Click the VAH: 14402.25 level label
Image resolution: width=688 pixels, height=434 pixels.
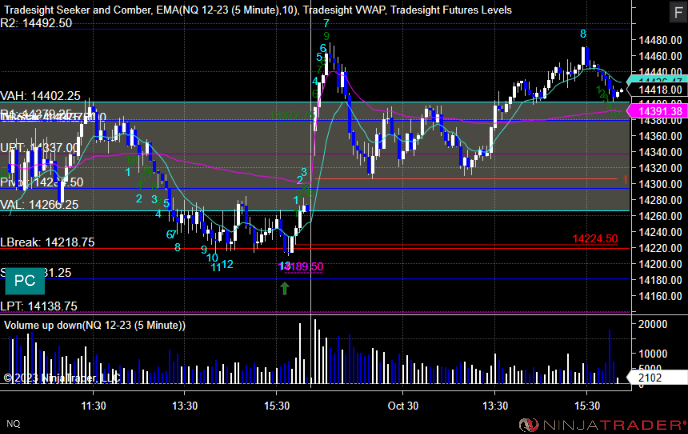[40, 96]
